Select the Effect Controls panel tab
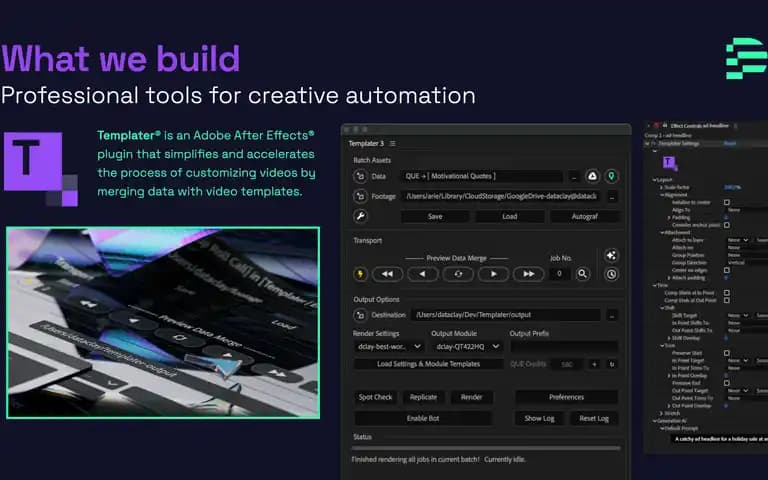 point(699,126)
